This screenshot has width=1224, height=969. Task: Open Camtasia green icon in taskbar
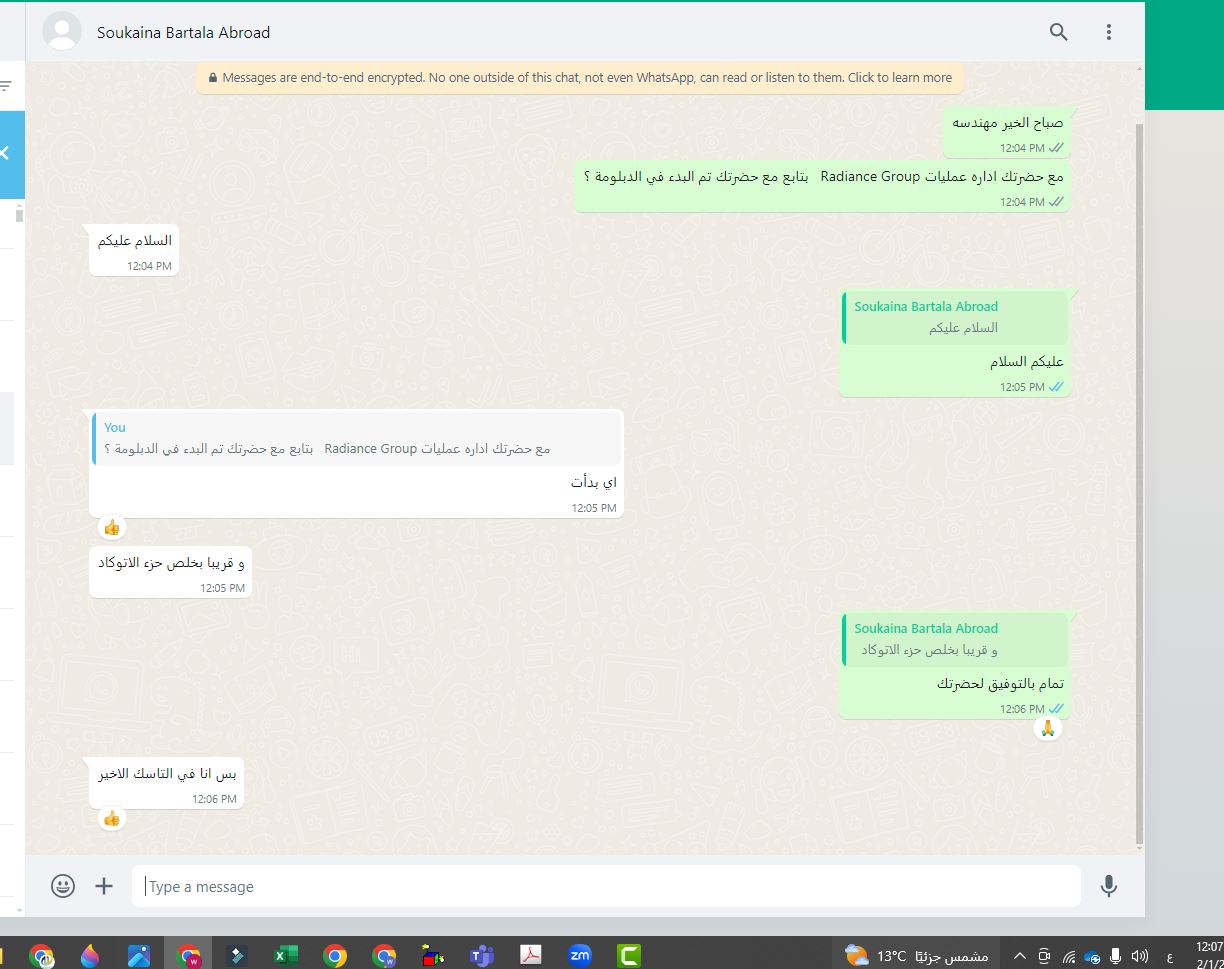(x=629, y=955)
